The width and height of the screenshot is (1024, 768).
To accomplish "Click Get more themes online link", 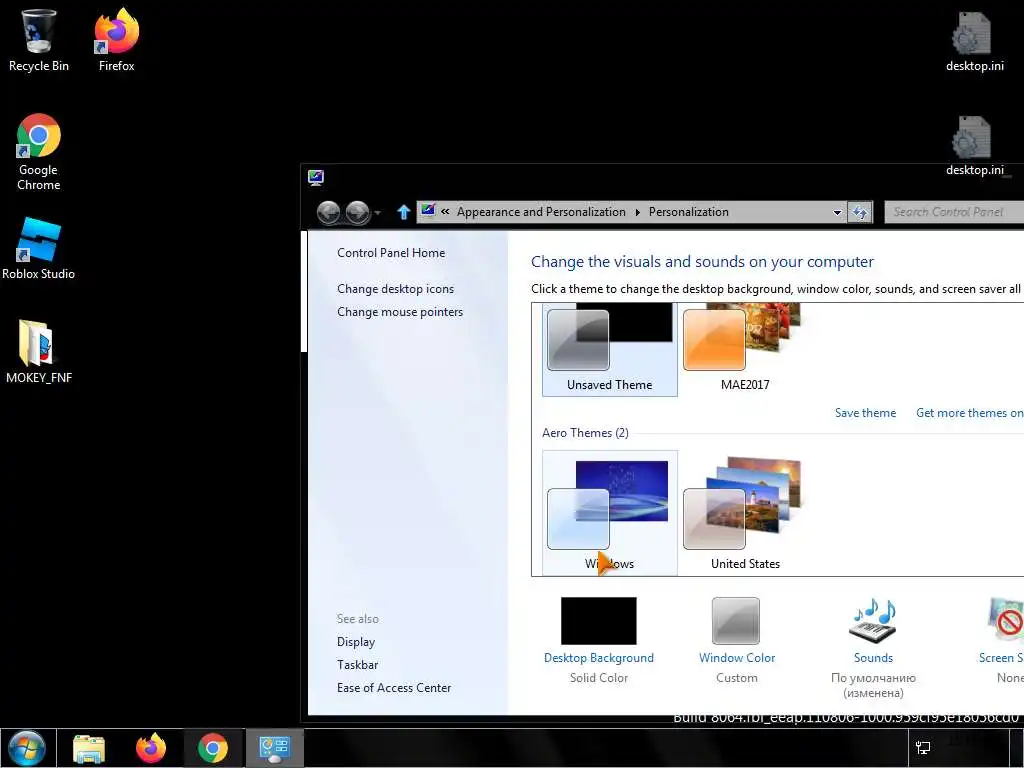I will click(x=970, y=413).
